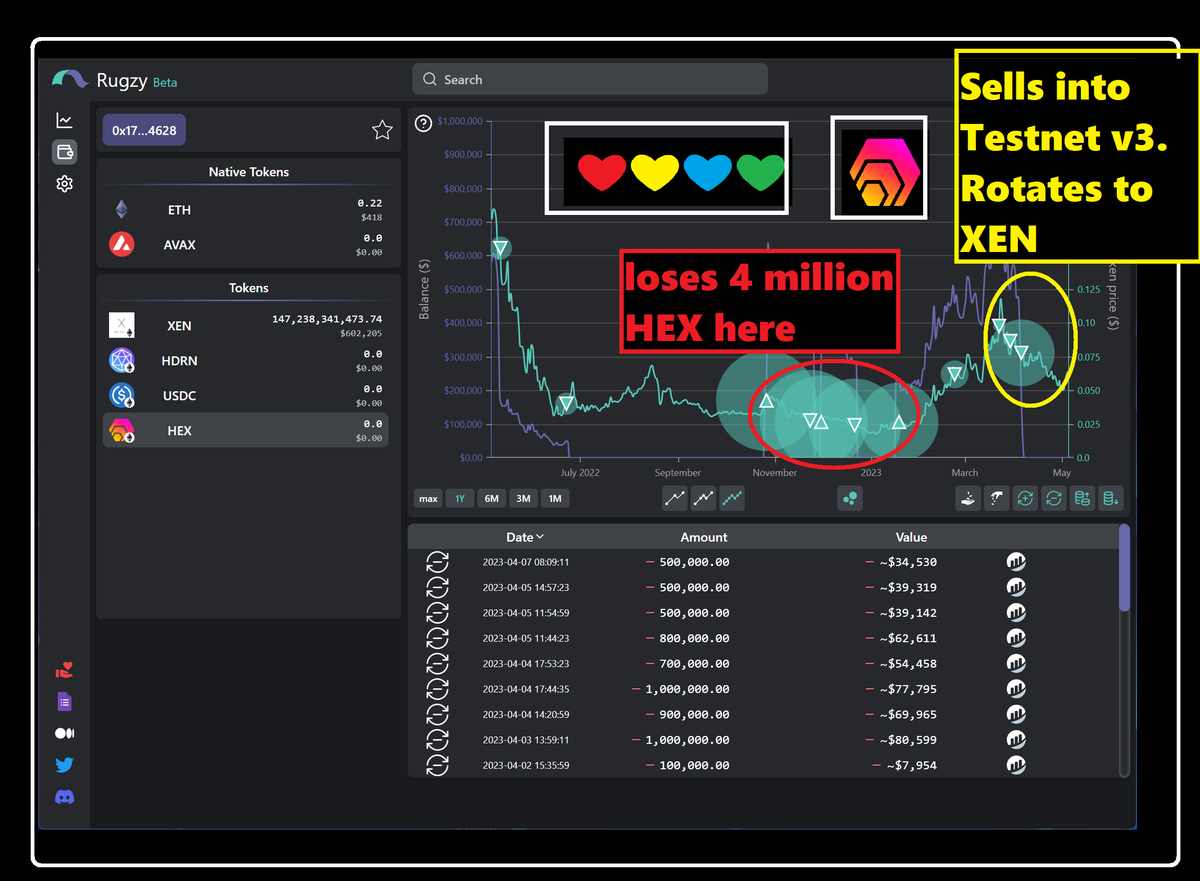The height and width of the screenshot is (881, 1200).
Task: Set chart range to 1M
Action: 555,498
